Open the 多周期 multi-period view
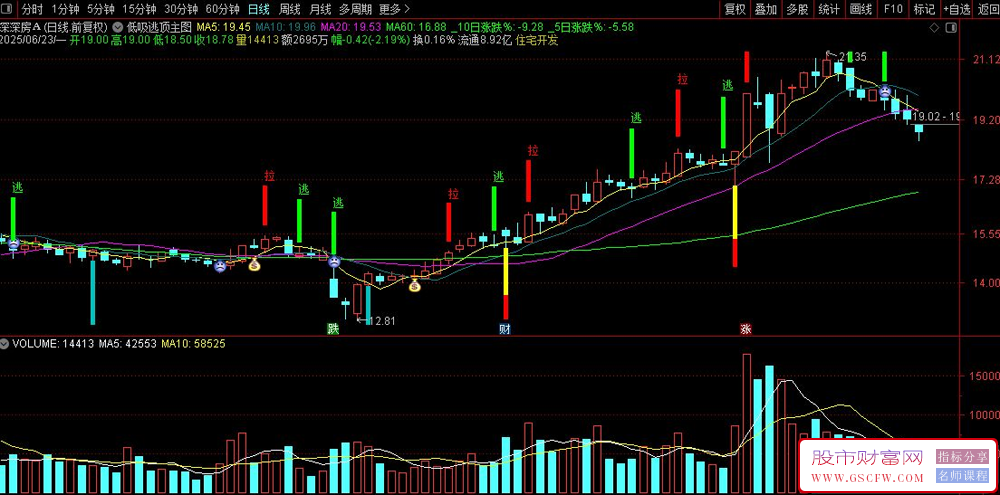The image size is (1000, 495). (x=355, y=9)
